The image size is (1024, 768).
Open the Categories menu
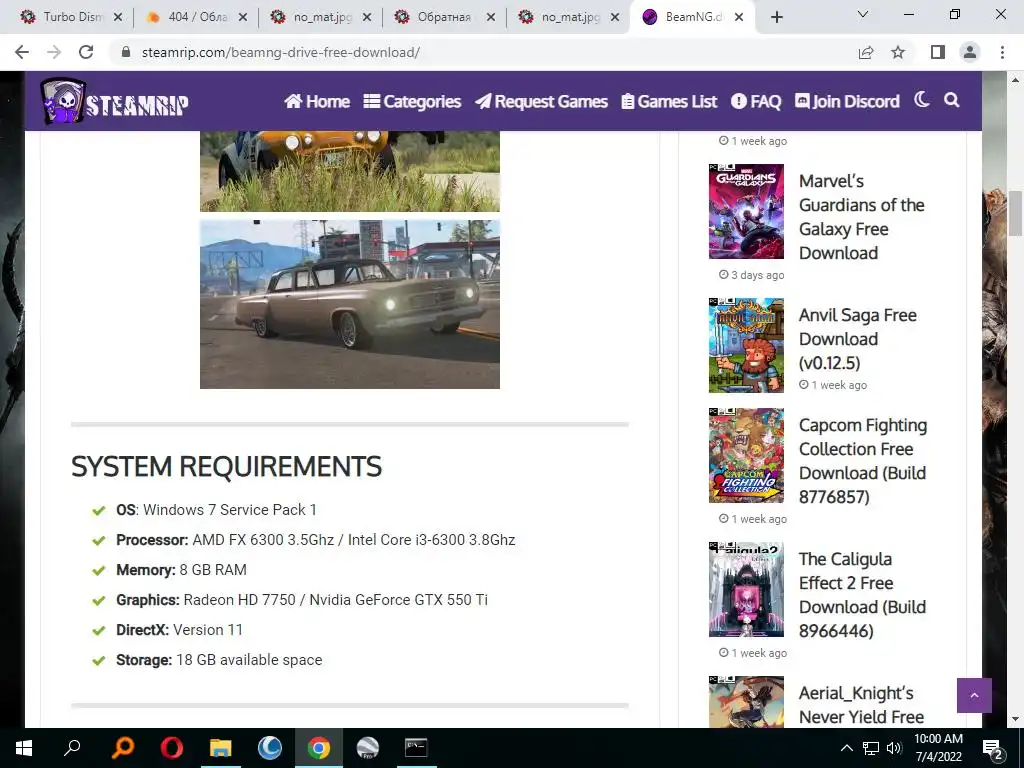pos(412,101)
